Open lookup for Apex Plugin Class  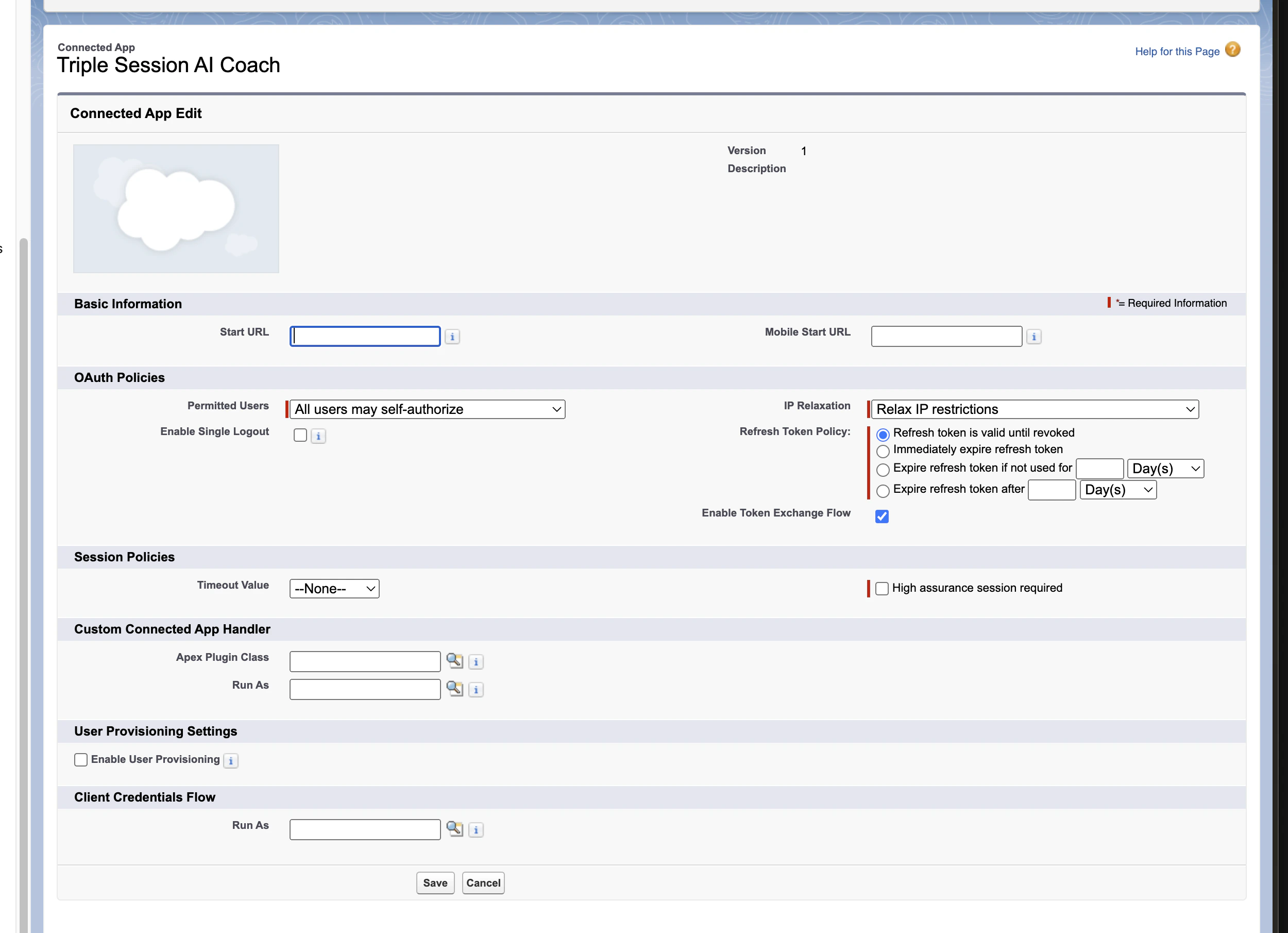coord(454,660)
